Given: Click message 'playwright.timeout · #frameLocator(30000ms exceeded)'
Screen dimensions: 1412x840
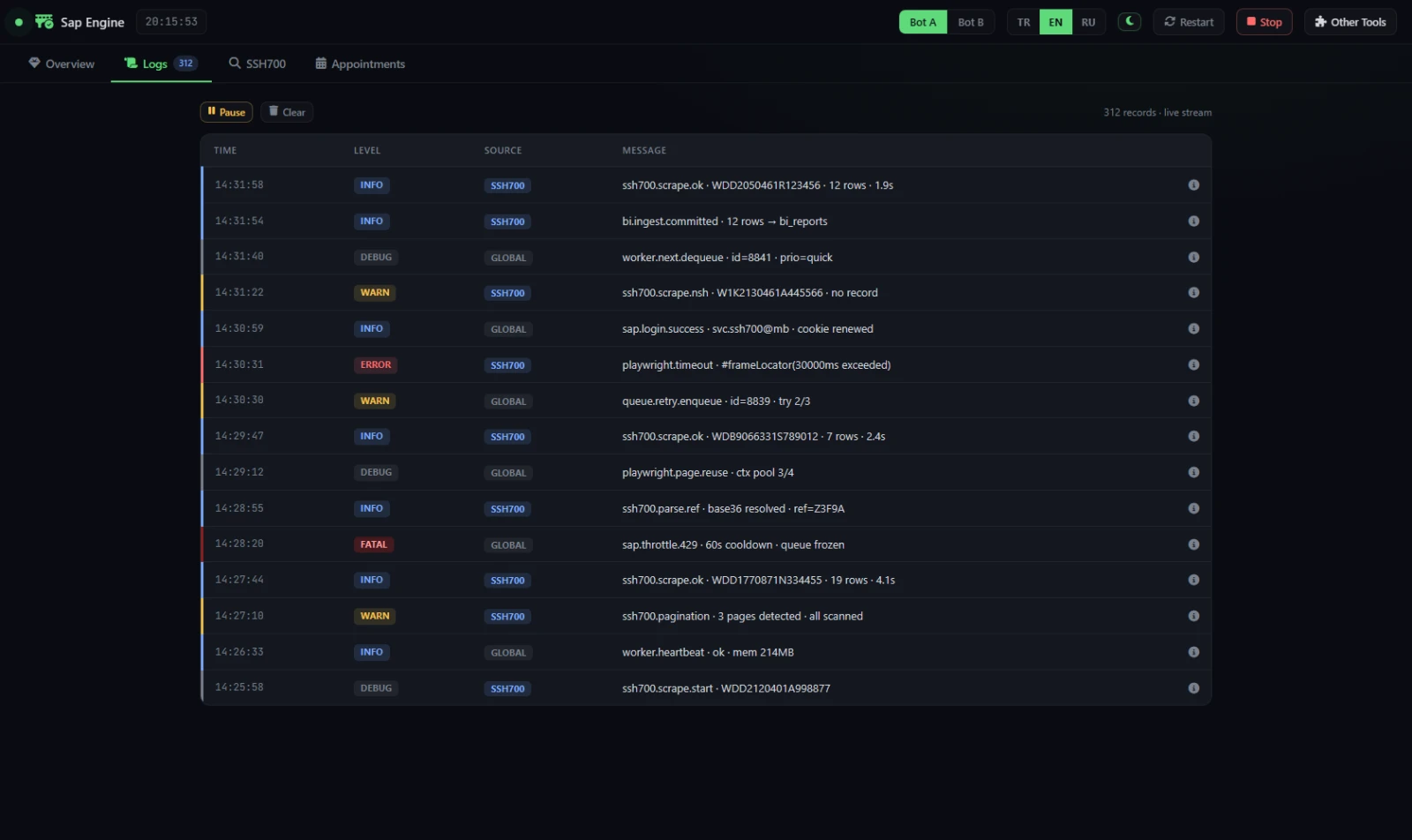Looking at the screenshot, I should click(x=756, y=365).
